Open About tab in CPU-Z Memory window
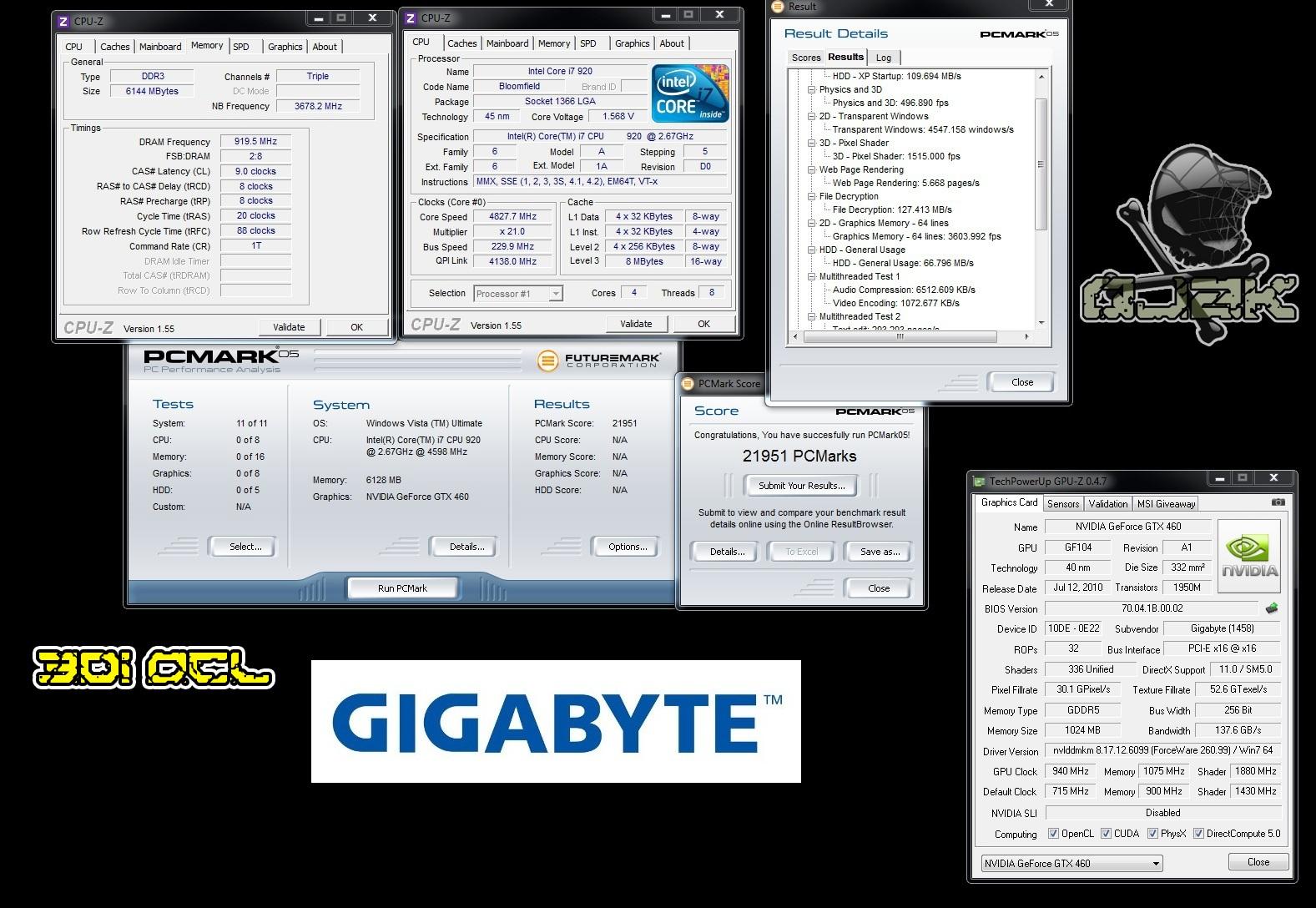Image resolution: width=1316 pixels, height=908 pixels. tap(325, 47)
